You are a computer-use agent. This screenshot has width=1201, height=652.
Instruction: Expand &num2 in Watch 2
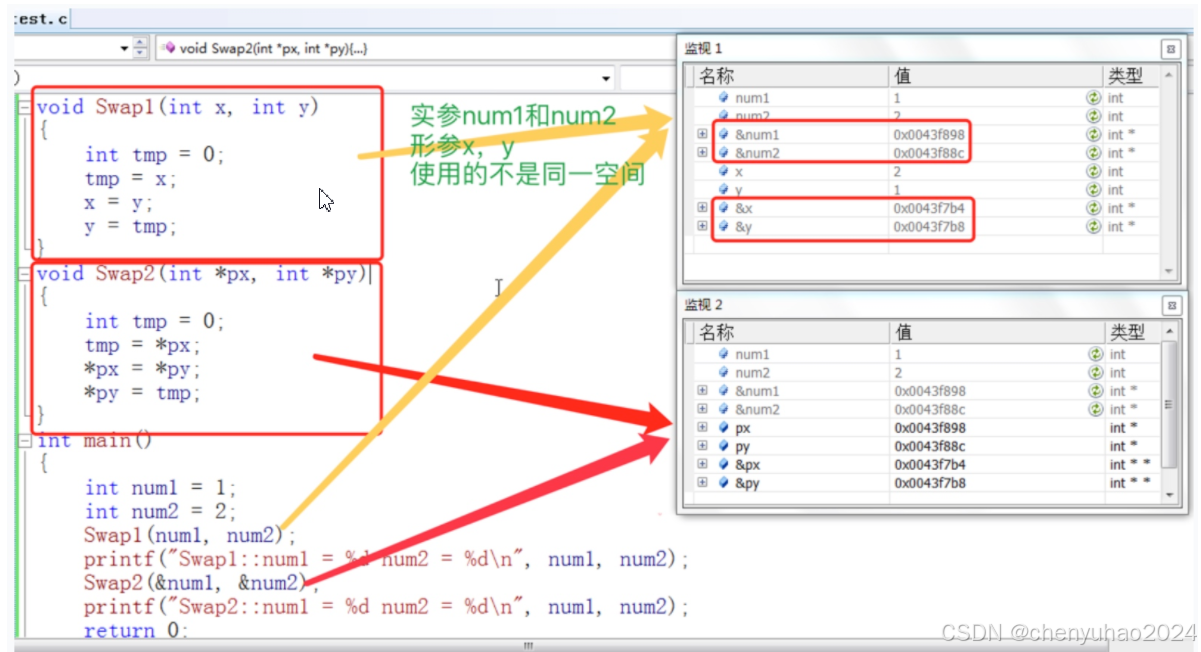click(703, 409)
